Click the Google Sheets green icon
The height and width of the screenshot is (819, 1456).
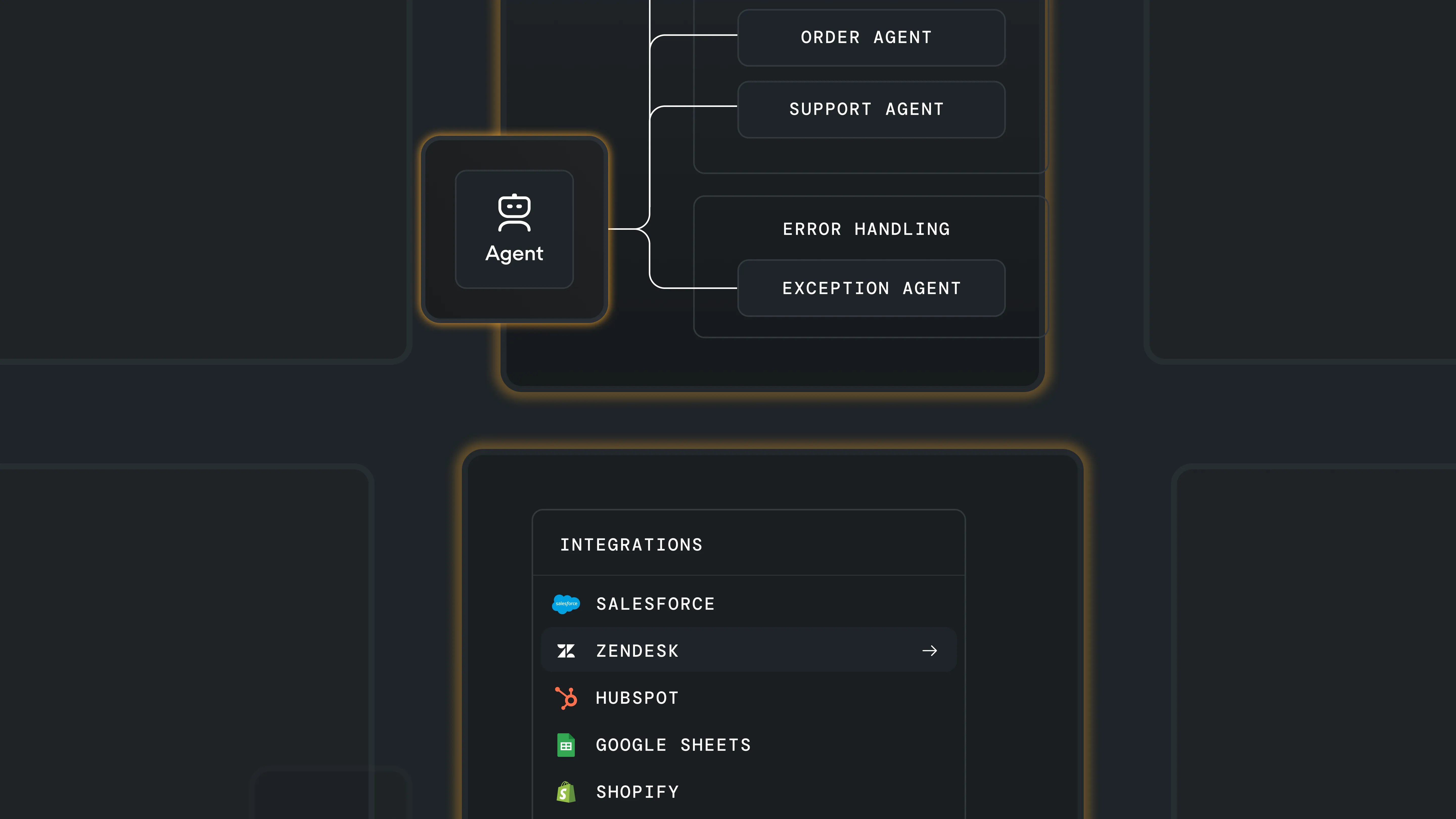pyautogui.click(x=566, y=745)
